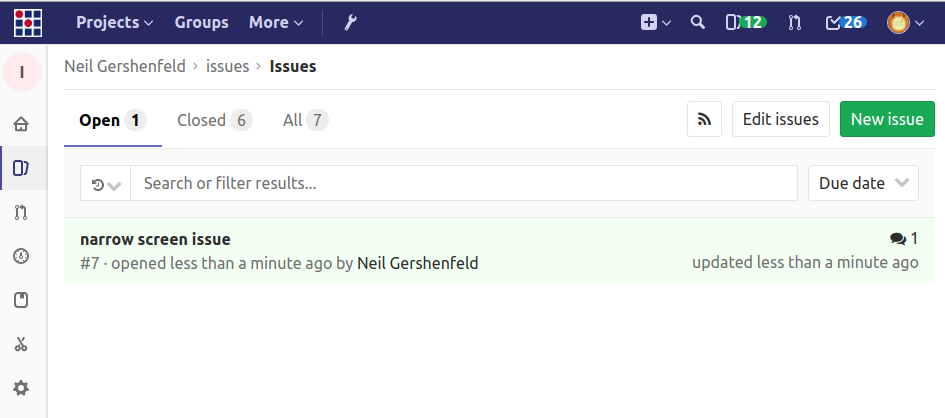
Task: Switch to the All issues tab
Action: 305,120
